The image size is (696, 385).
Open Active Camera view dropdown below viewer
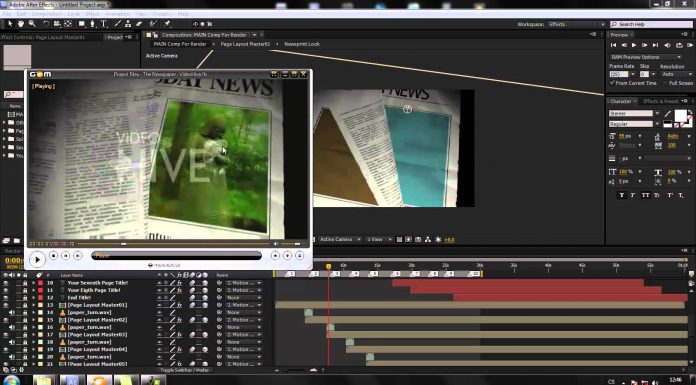[x=340, y=239]
